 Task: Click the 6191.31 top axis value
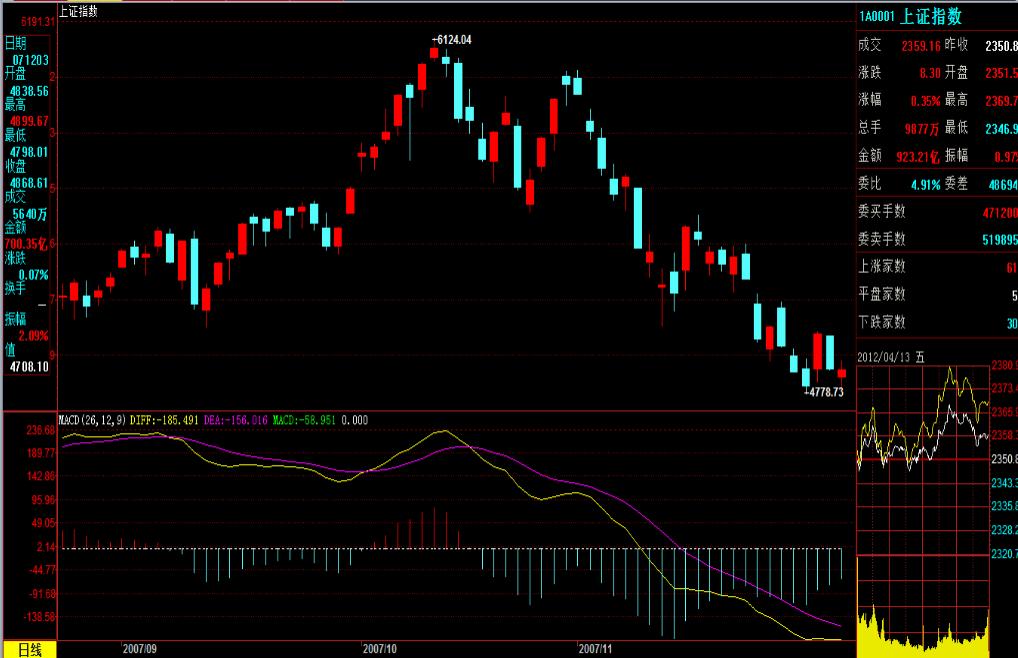click(x=38, y=22)
